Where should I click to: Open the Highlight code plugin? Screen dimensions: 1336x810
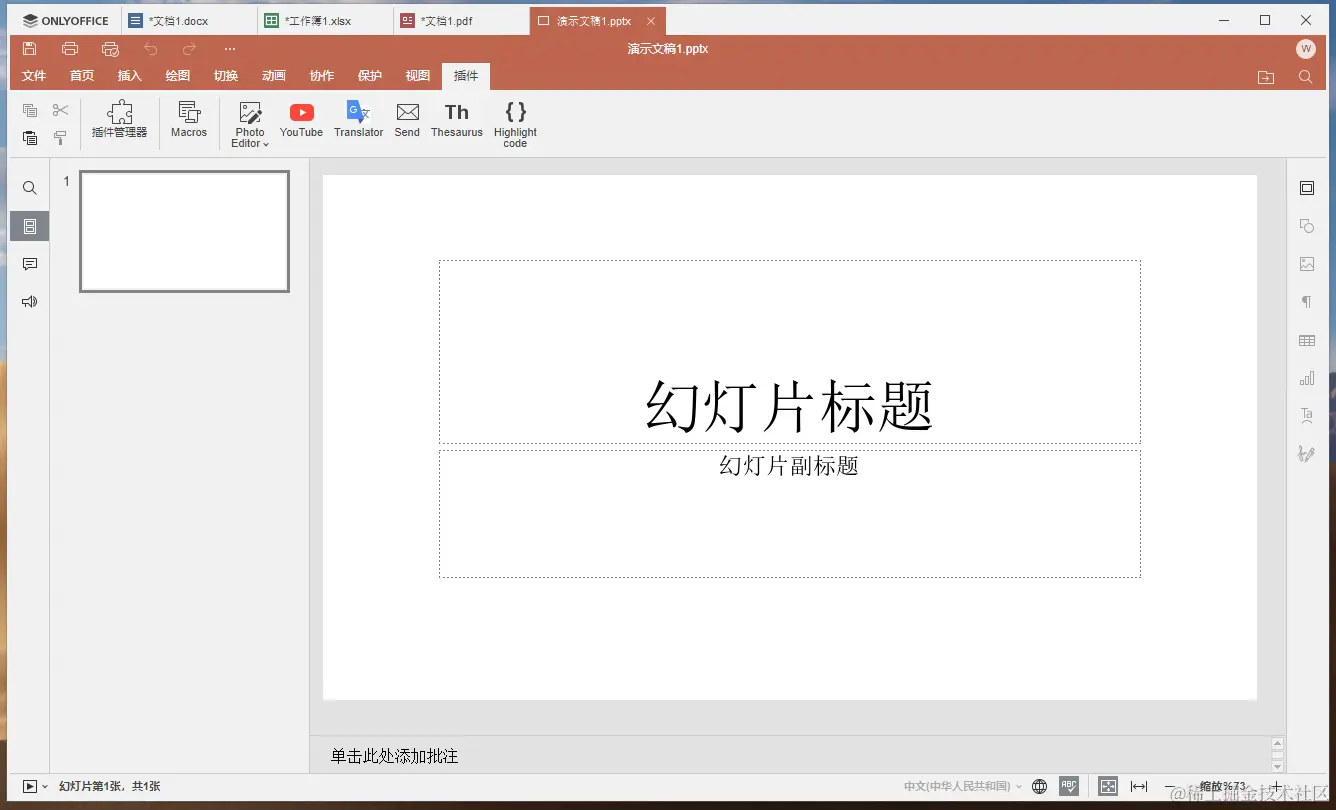coord(515,125)
